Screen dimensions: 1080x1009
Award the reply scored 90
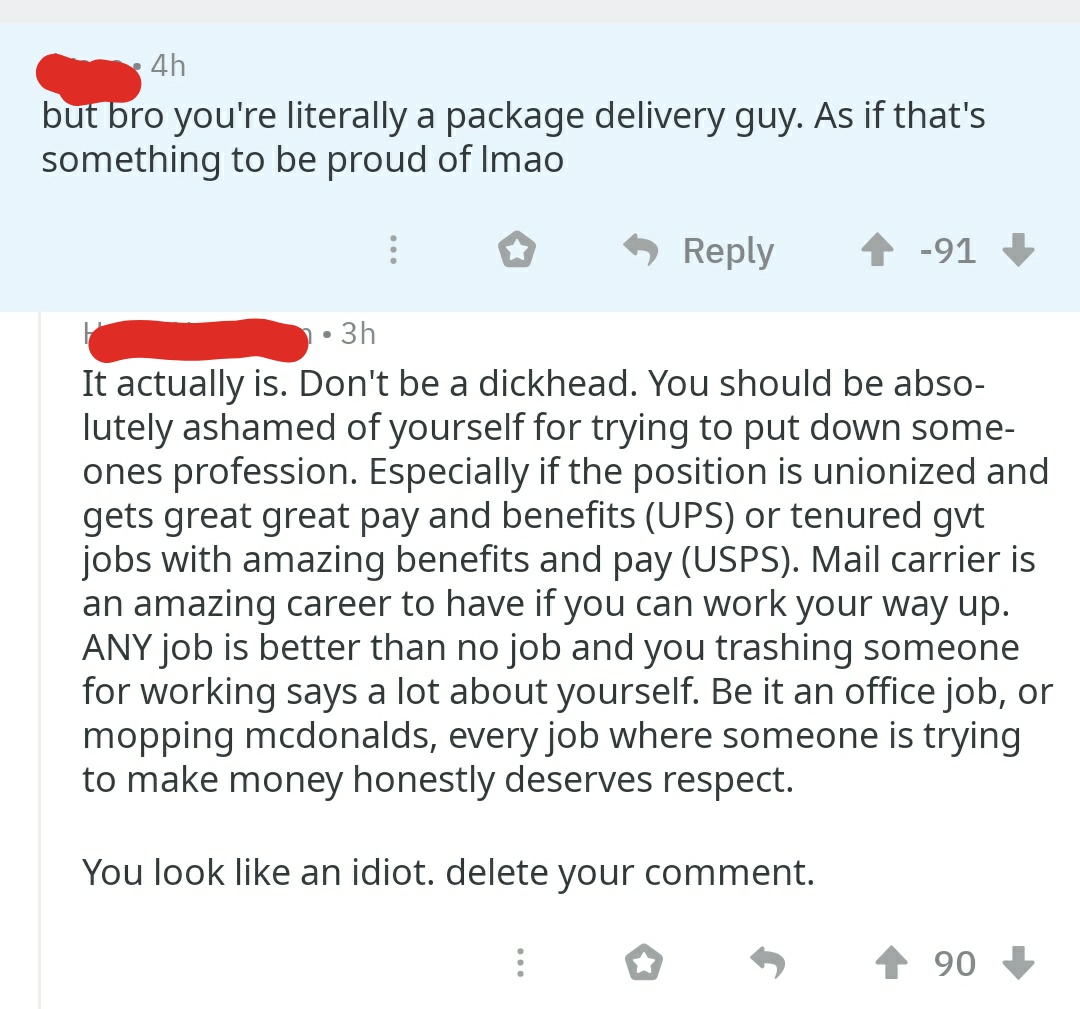tap(644, 963)
